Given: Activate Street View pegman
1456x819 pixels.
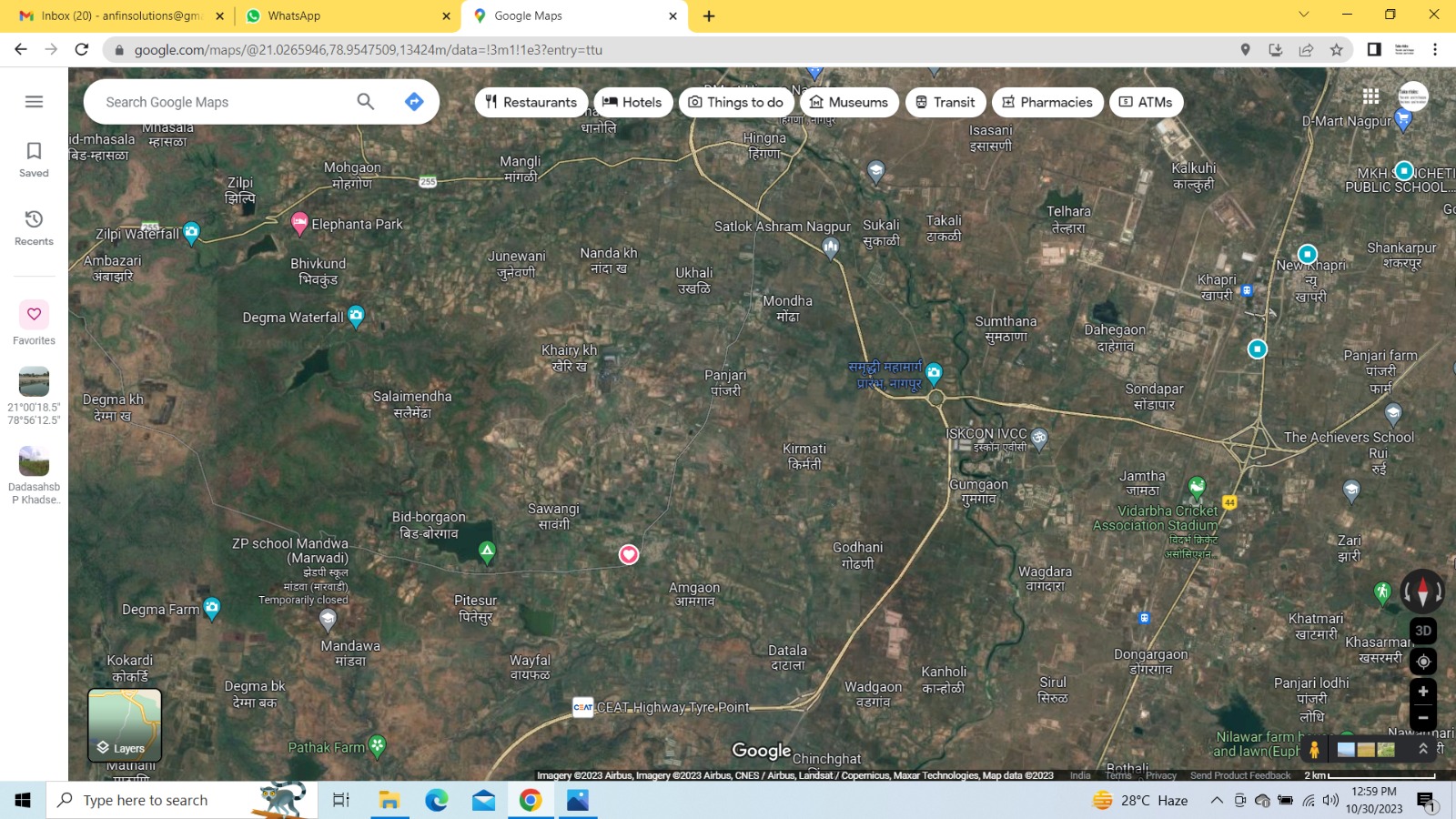Looking at the screenshot, I should point(1314,750).
